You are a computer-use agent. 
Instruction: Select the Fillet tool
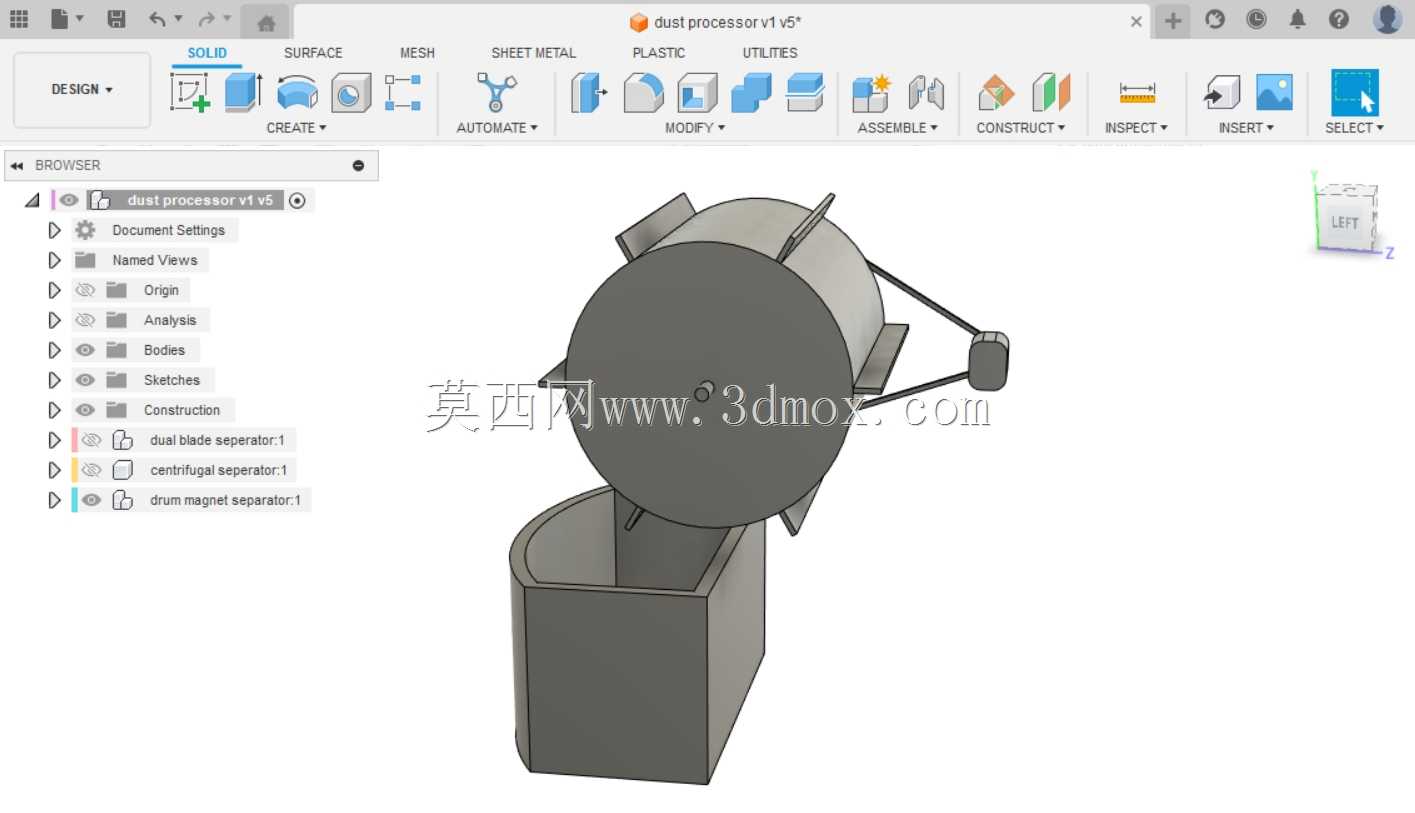pyautogui.click(x=643, y=93)
